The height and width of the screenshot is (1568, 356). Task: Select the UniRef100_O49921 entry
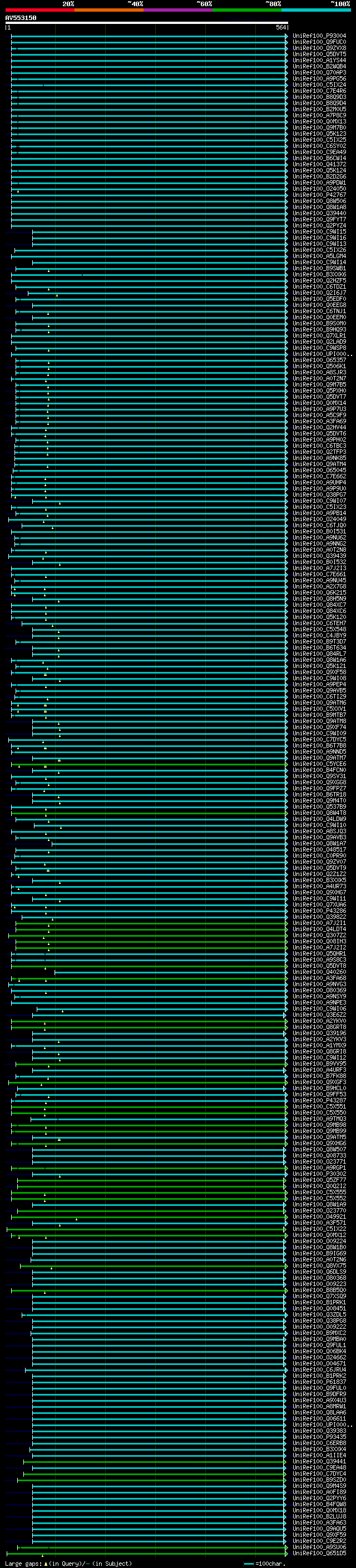[319, 1217]
